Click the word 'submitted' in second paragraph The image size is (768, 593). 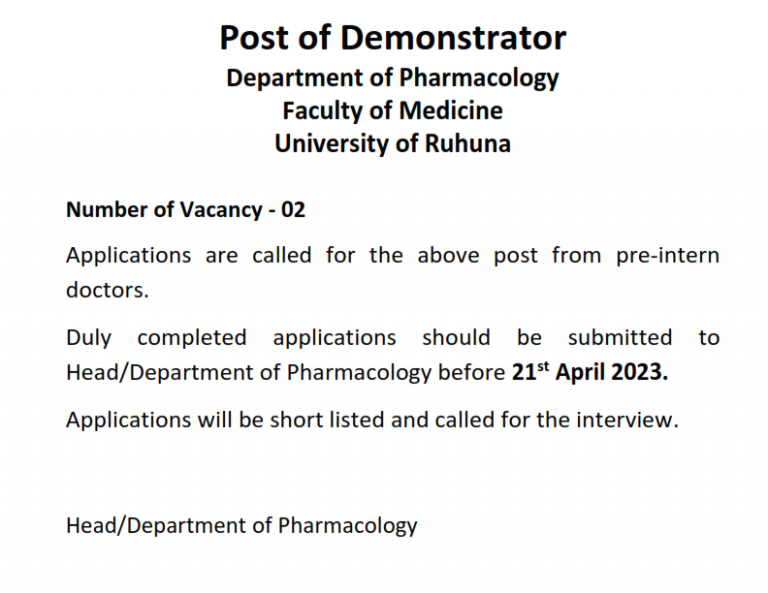coord(620,338)
